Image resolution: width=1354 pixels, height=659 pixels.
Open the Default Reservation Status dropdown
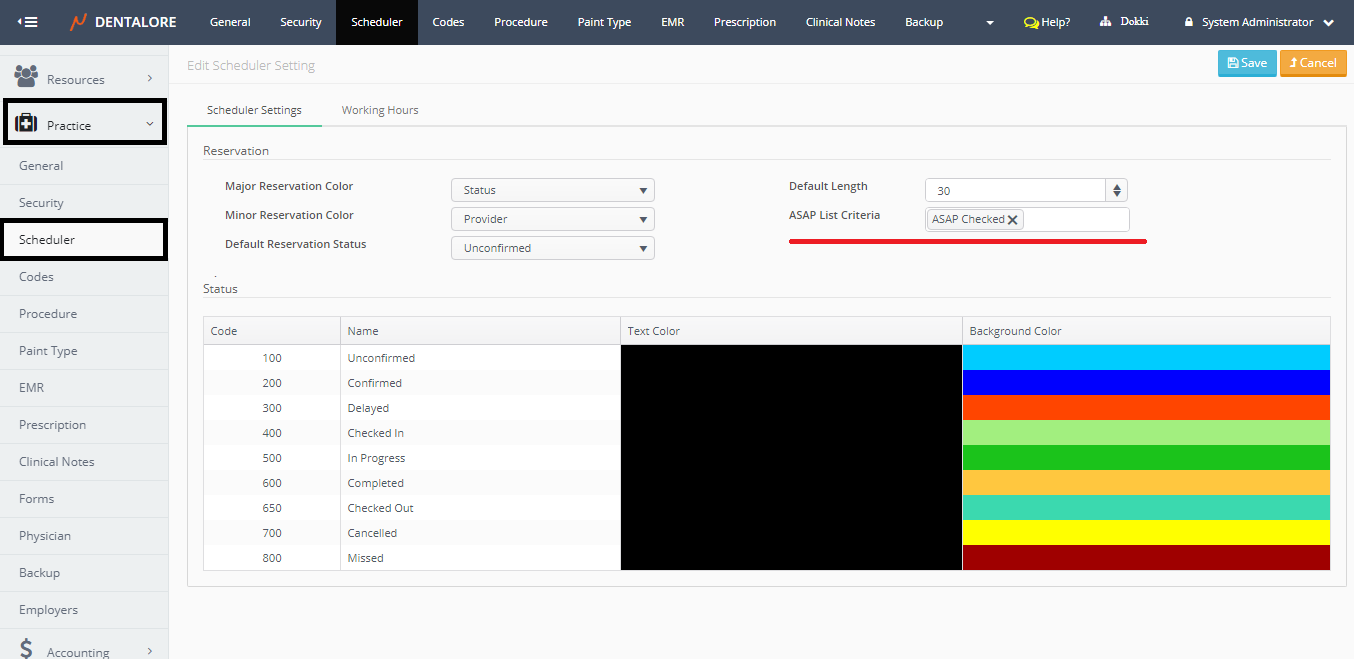(x=552, y=248)
